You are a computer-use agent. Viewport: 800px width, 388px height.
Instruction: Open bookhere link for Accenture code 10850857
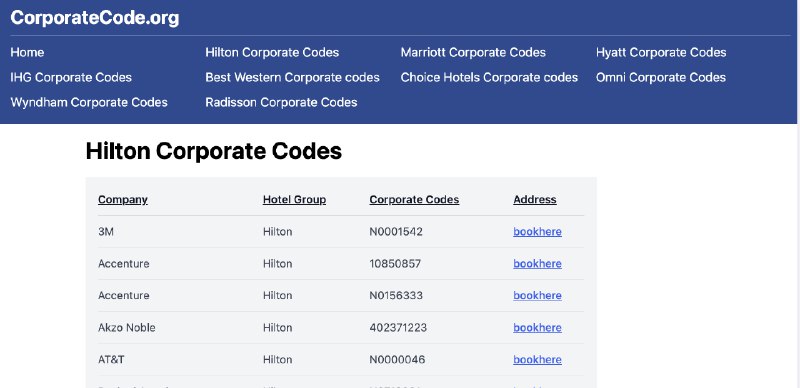point(537,264)
